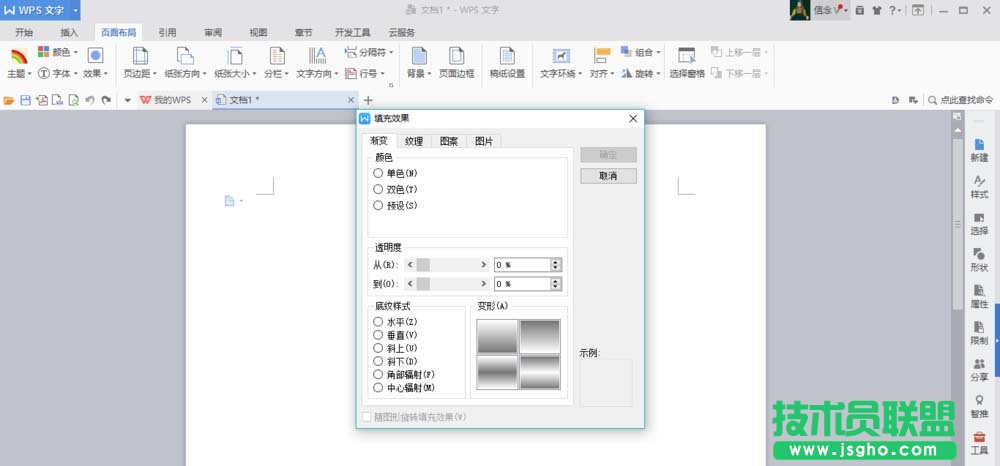Open Page Margins (页边距) icon
1000x466 pixels.
tap(140, 56)
